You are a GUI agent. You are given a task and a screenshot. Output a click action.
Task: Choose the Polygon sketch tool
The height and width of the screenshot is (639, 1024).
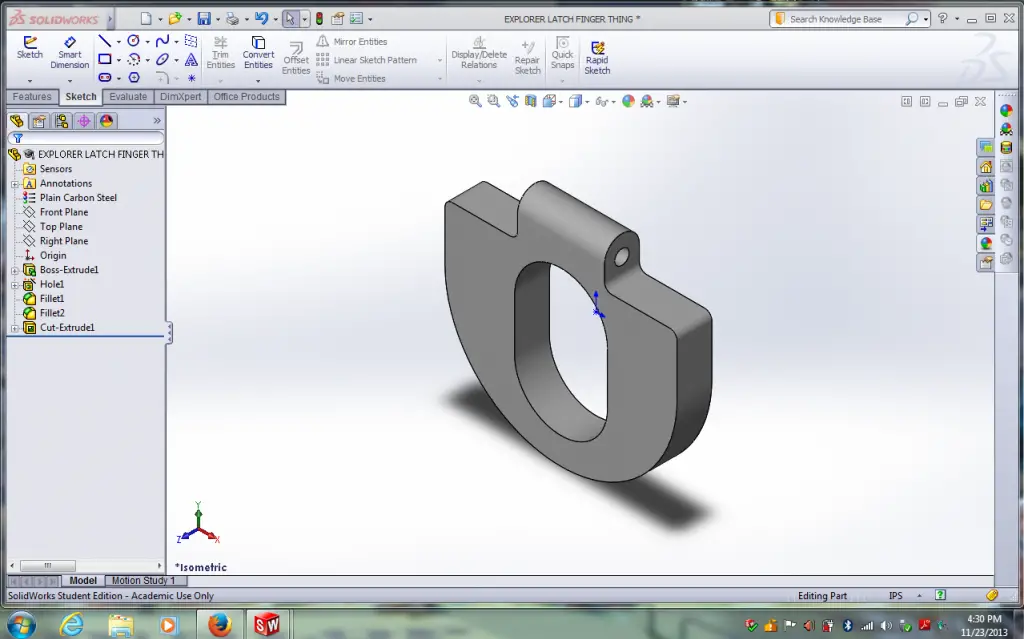pos(134,77)
